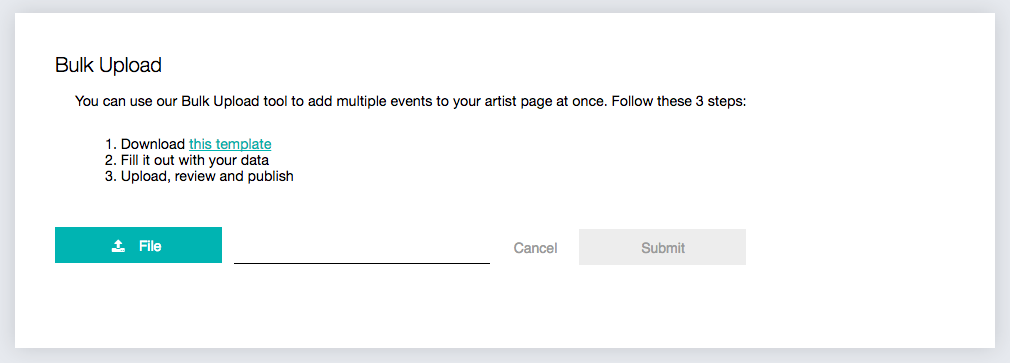This screenshot has width=1010, height=363.
Task: Click the grey page background outside the card
Action: coord(505,355)
